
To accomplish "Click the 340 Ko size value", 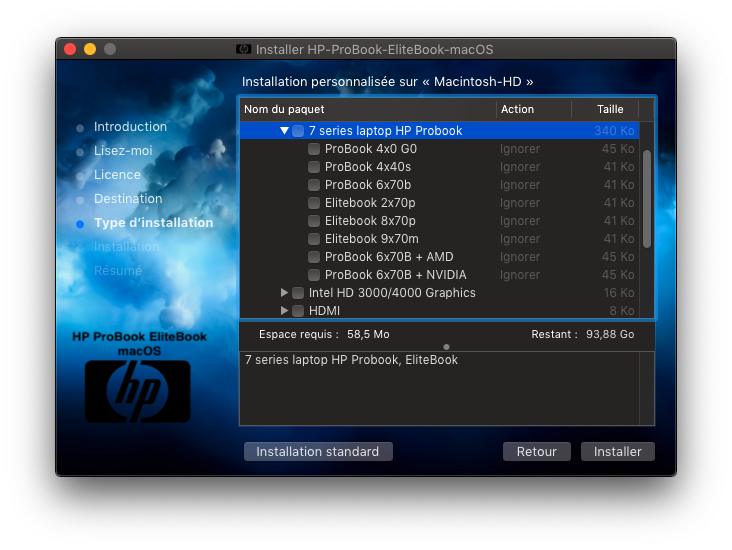I will (614, 131).
